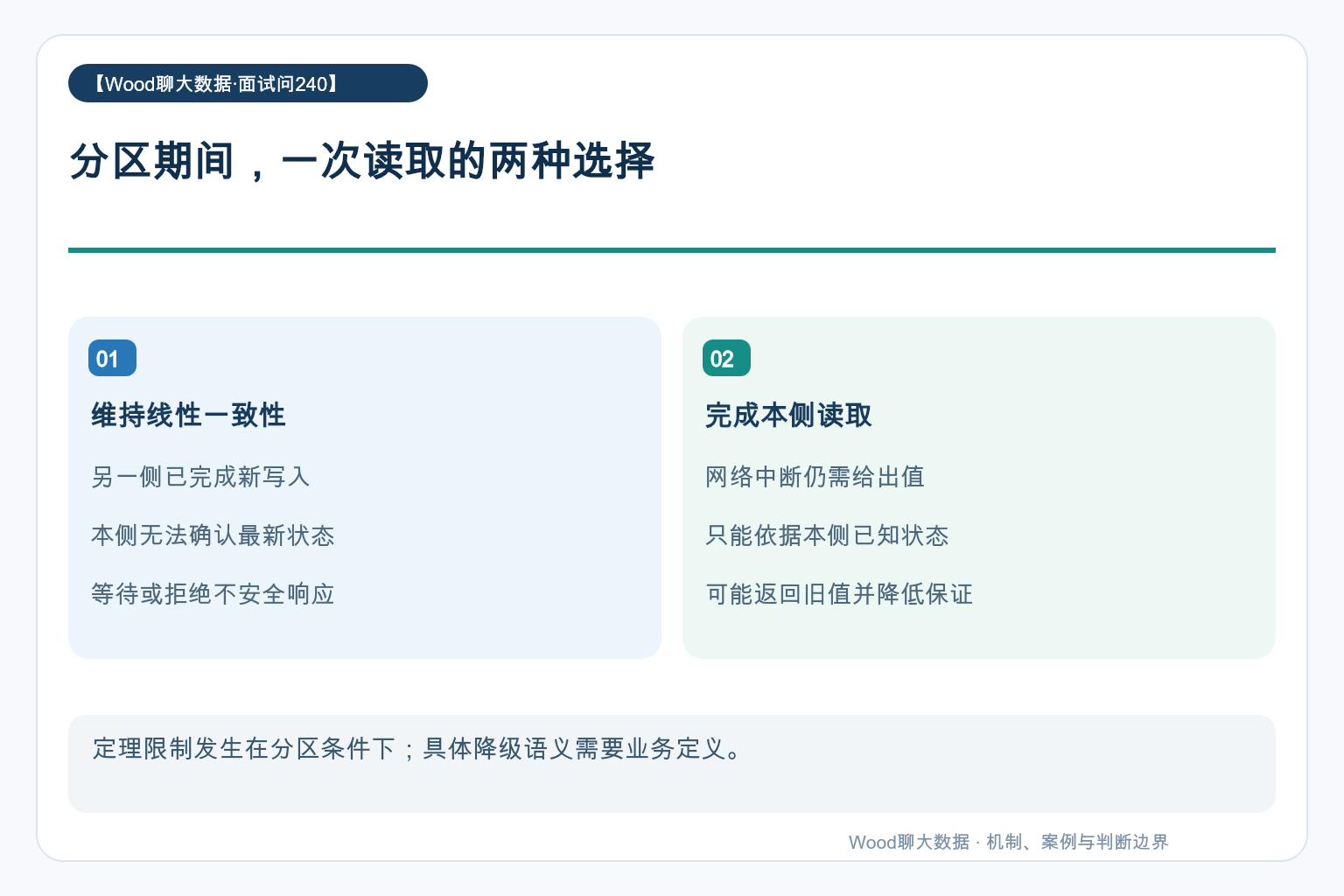Click the line 等待或拒绝不安全响应
This screenshot has width=1344, height=896.
click(213, 594)
